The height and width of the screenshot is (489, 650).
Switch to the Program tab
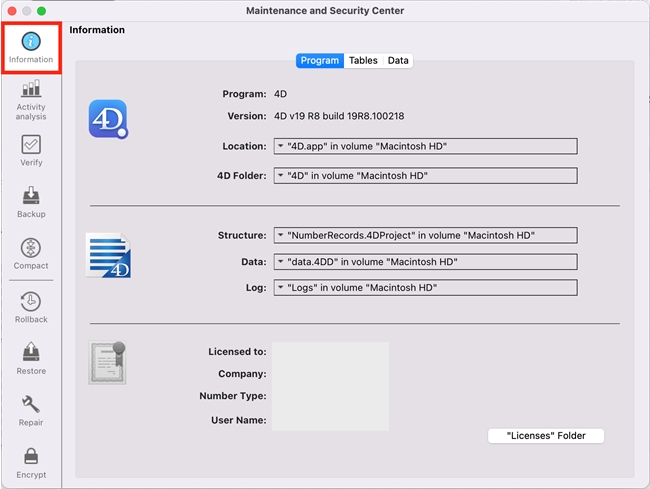[320, 61]
